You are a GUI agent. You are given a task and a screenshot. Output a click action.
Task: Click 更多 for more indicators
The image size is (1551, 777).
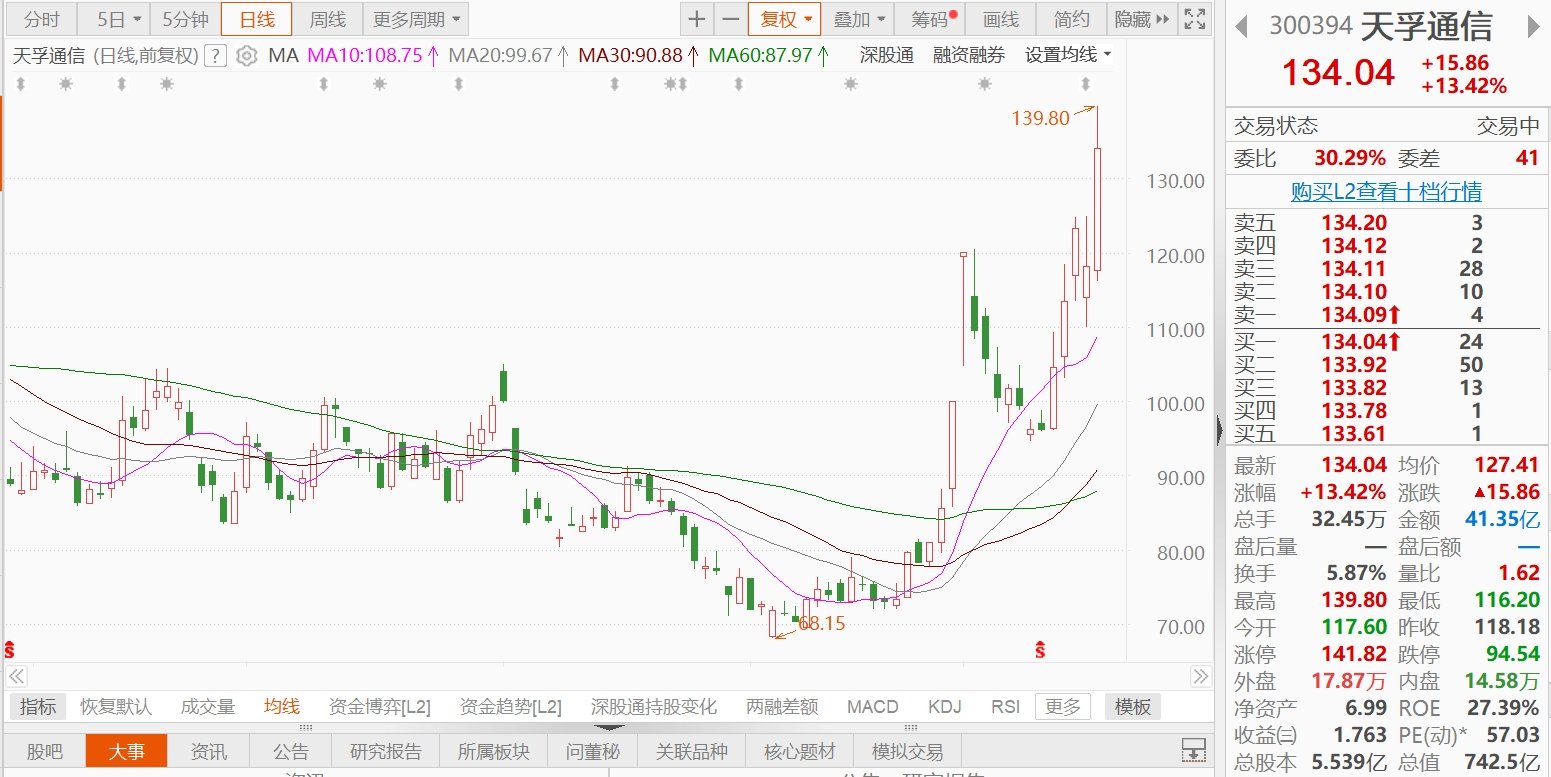coord(1063,707)
